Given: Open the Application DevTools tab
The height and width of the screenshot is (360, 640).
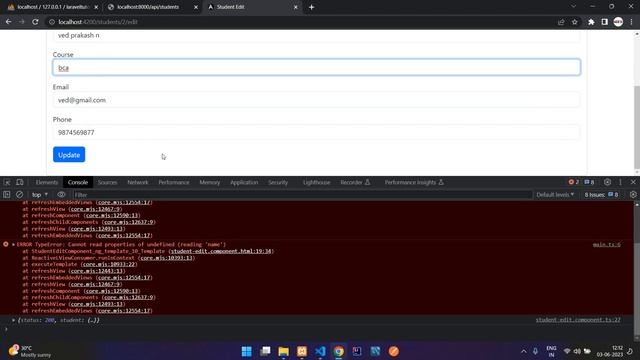Looking at the screenshot, I should pos(244,182).
